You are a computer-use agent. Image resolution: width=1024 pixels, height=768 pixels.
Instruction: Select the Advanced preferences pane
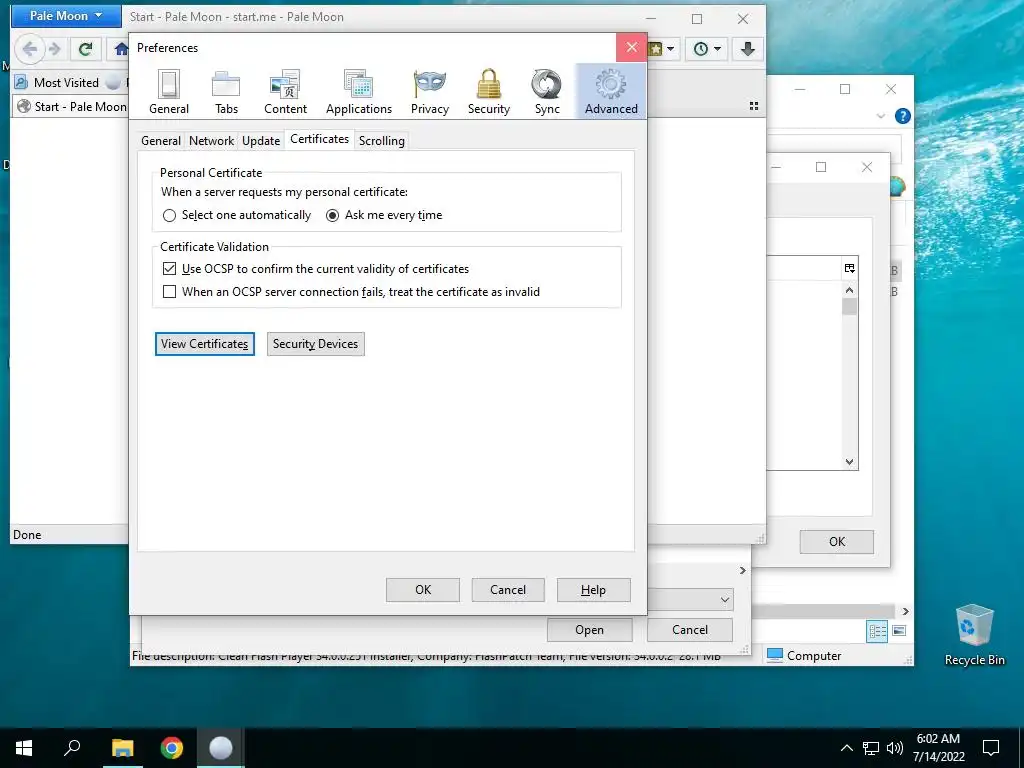tap(611, 92)
